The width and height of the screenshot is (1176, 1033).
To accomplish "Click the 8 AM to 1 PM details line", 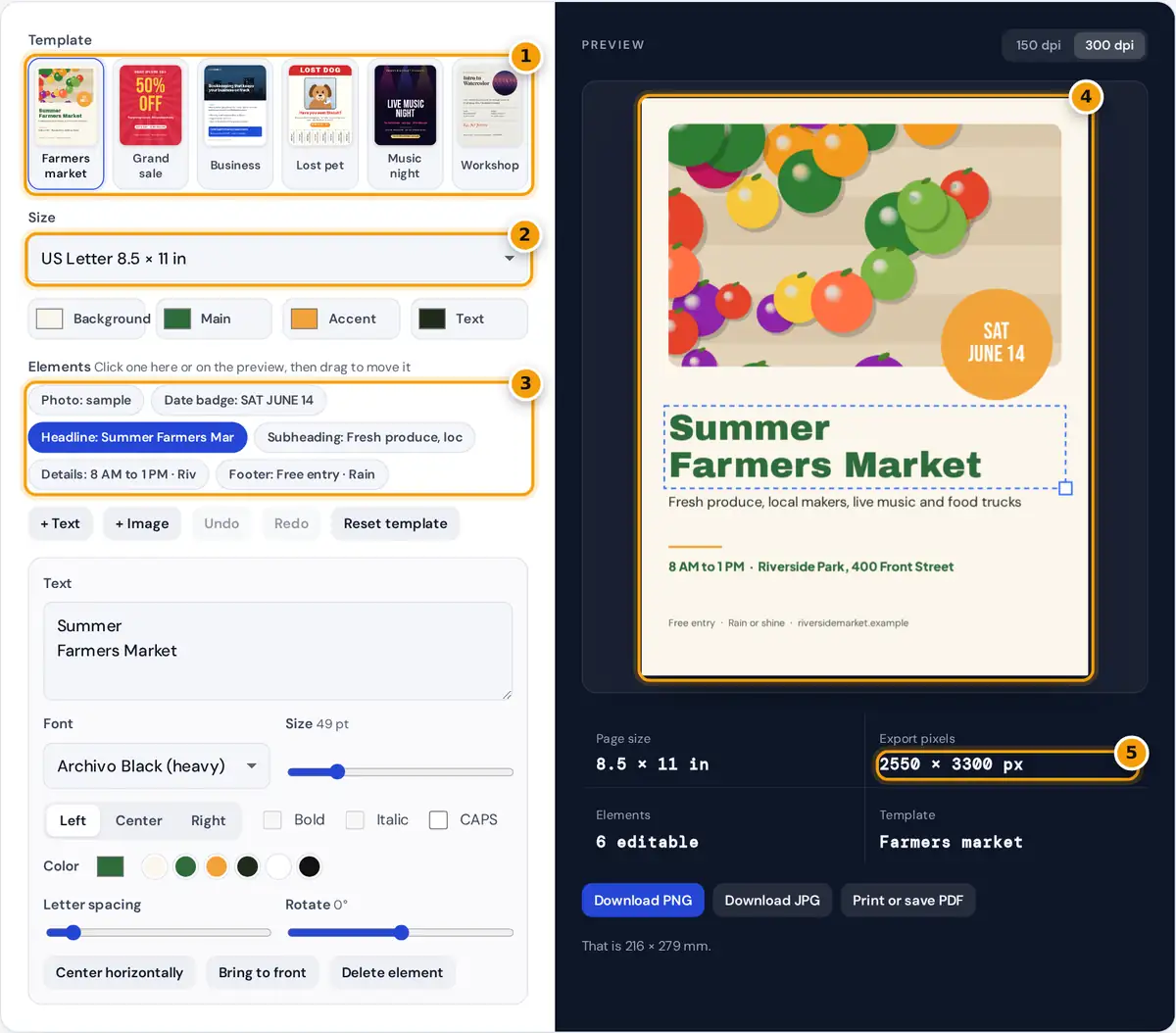I will [x=810, y=566].
